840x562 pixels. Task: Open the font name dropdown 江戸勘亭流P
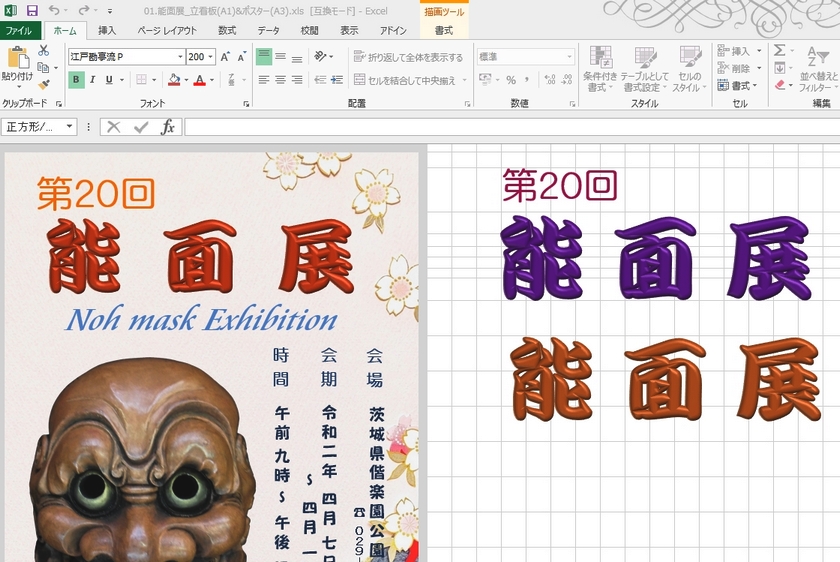[x=180, y=57]
